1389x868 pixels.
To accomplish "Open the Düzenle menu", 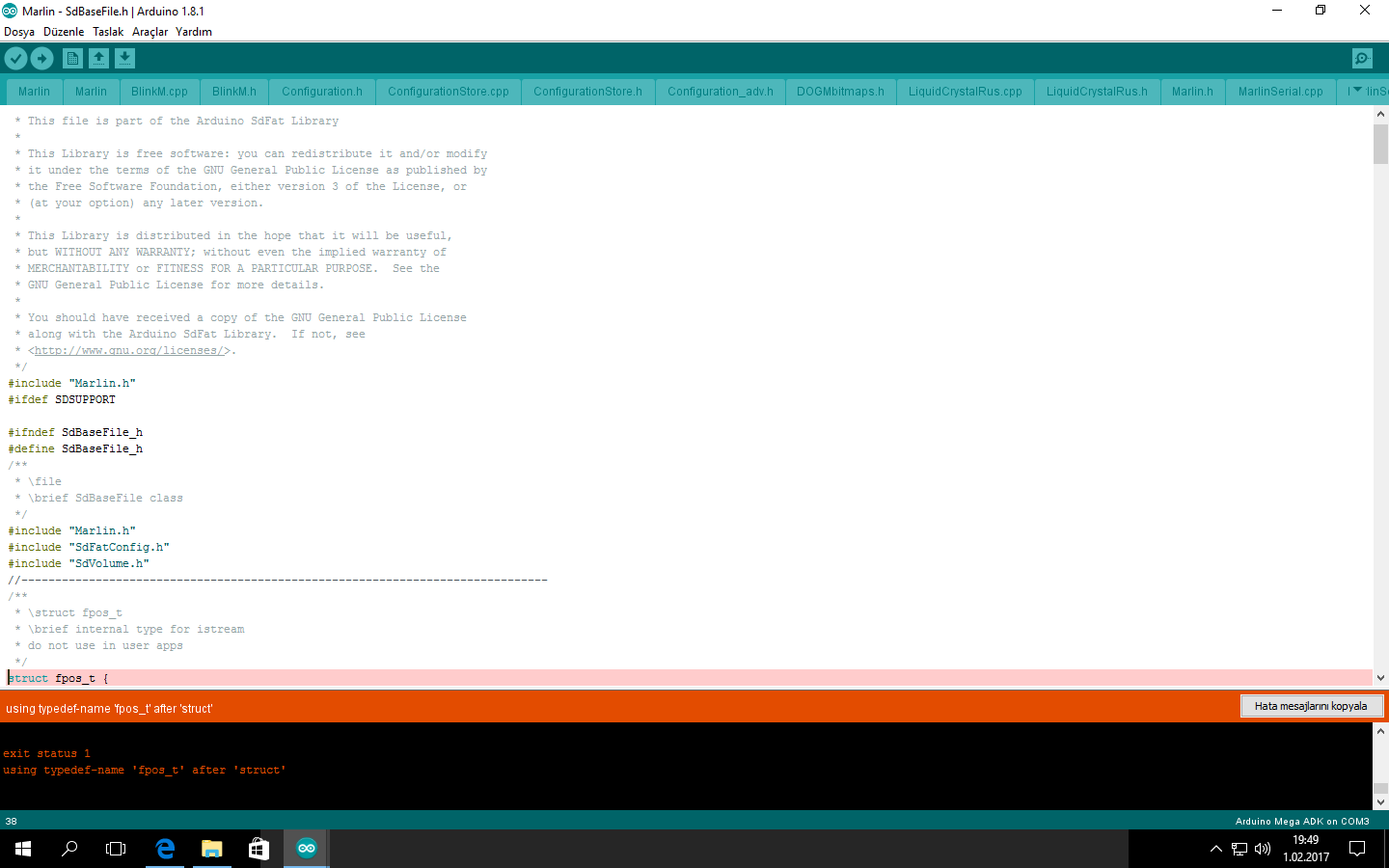I will [x=64, y=32].
